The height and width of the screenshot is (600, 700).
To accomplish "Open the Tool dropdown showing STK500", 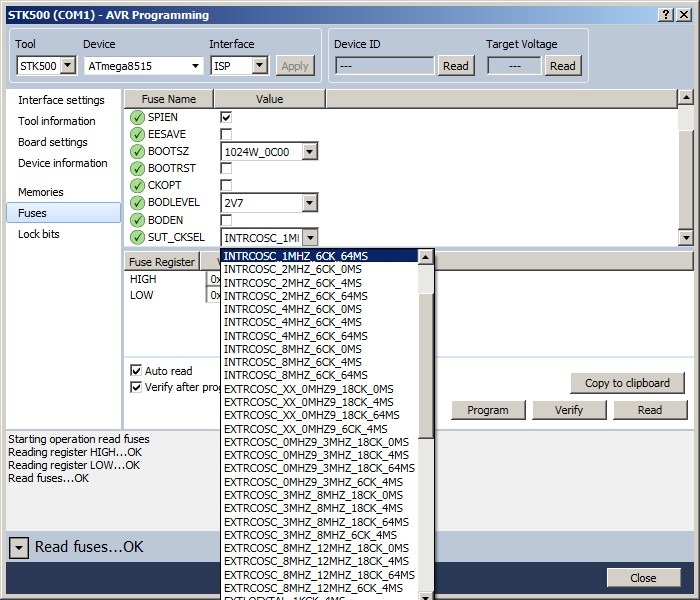I will point(67,66).
